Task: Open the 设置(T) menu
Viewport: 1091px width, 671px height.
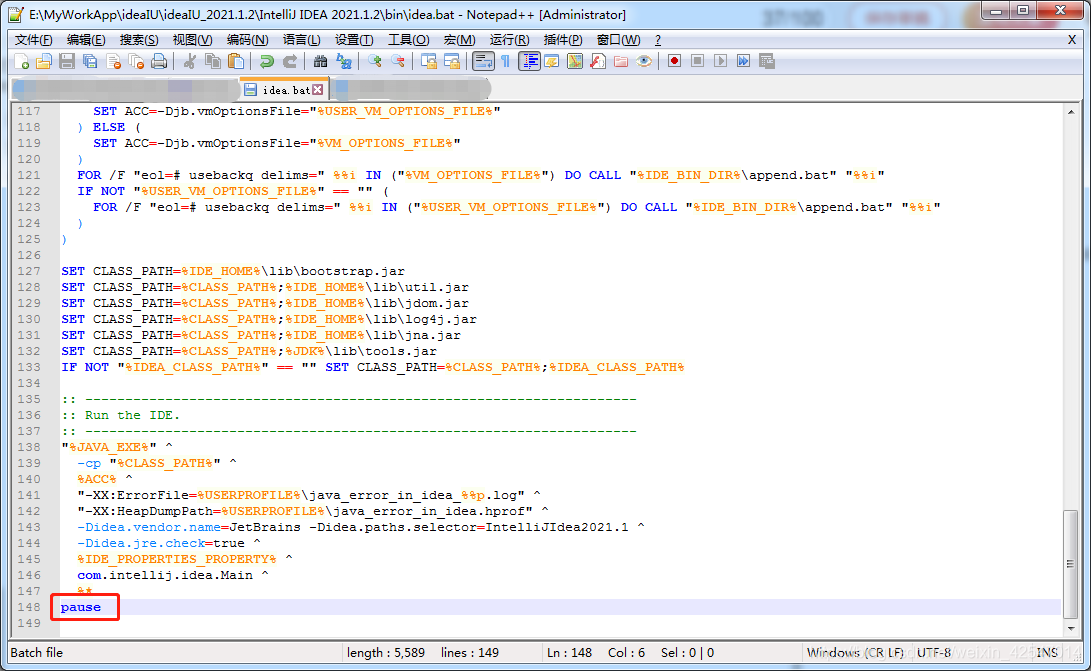Action: pos(354,40)
